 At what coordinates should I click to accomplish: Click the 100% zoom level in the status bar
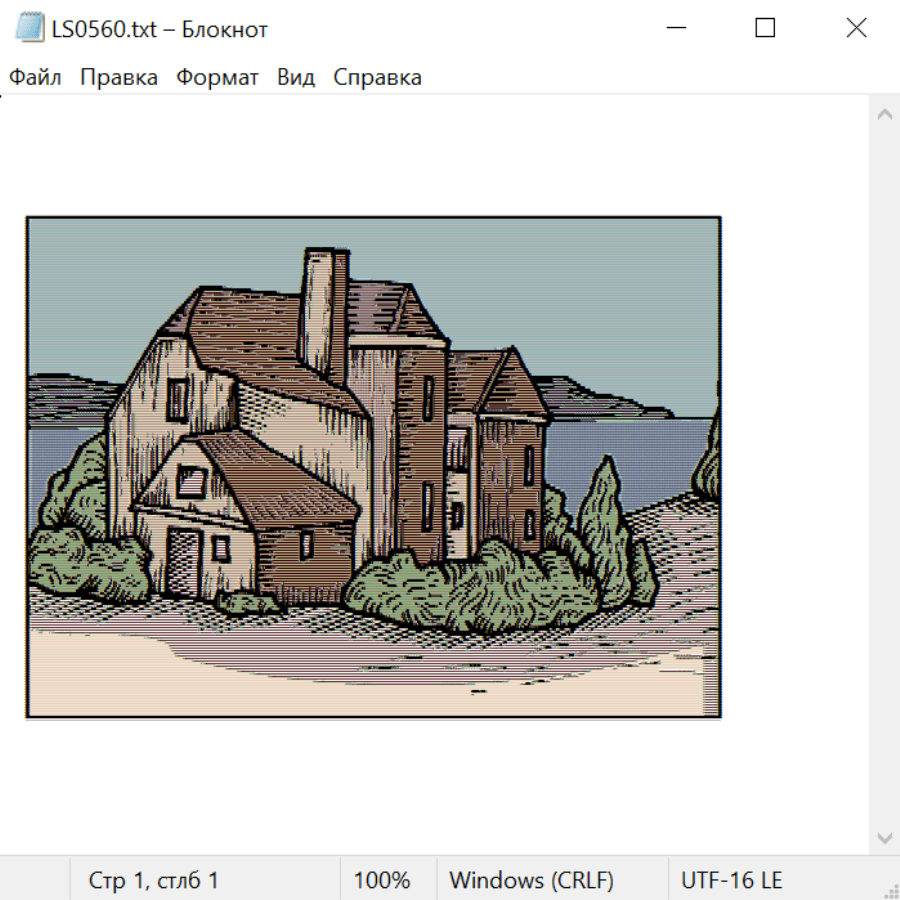[382, 881]
